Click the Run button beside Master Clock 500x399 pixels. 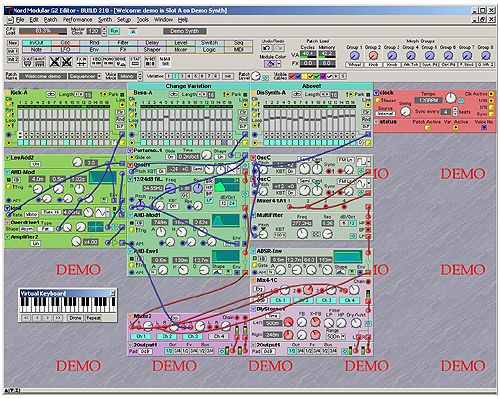[114, 31]
